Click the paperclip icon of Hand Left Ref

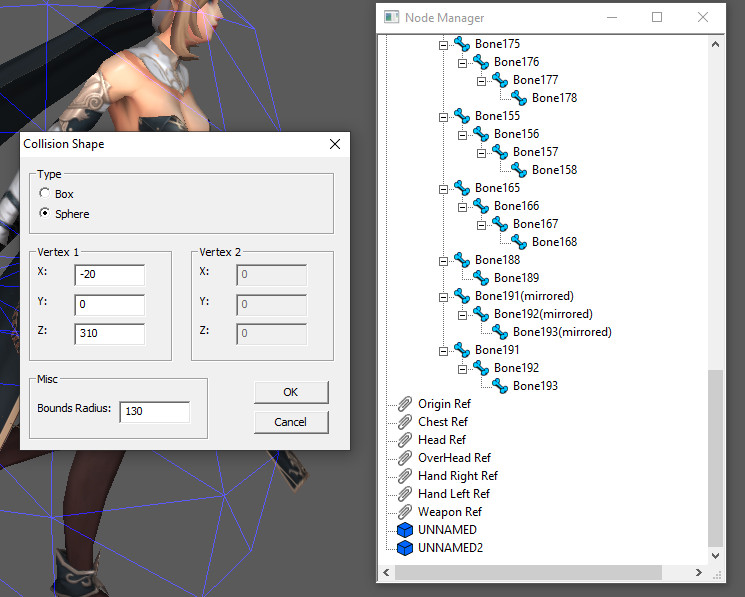405,494
